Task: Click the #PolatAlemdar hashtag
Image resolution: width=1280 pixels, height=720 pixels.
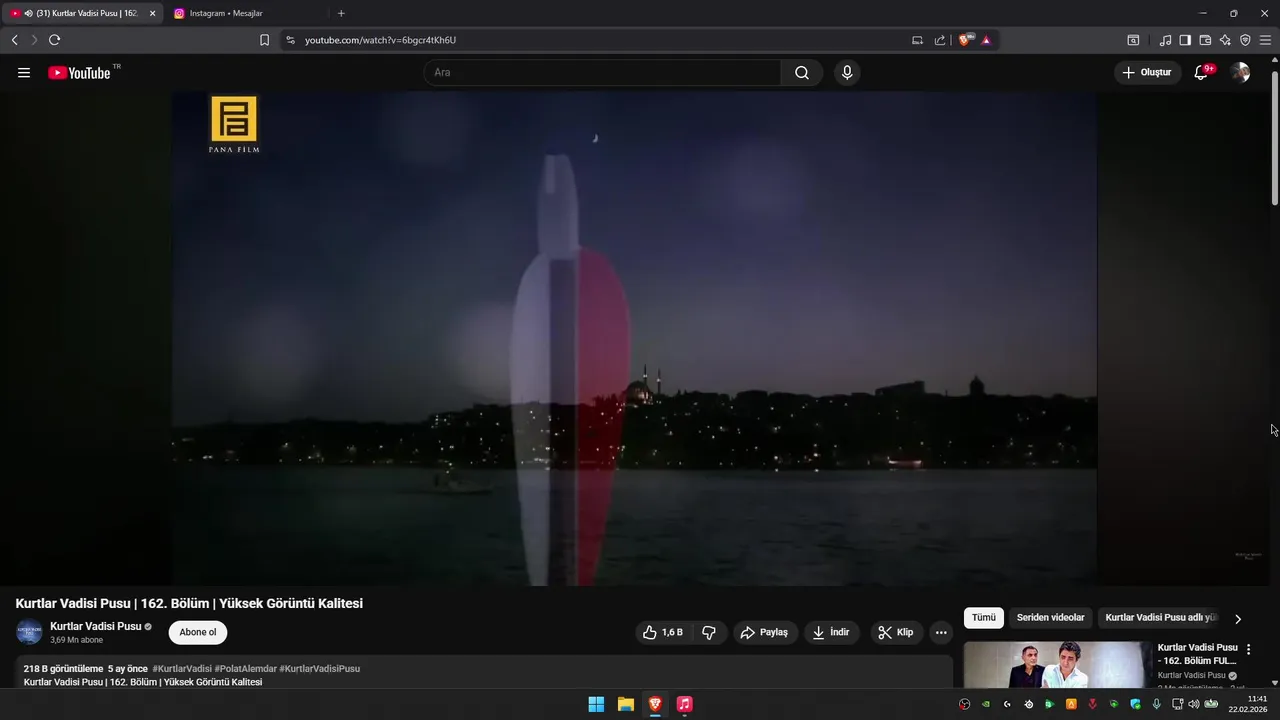Action: (x=245, y=669)
